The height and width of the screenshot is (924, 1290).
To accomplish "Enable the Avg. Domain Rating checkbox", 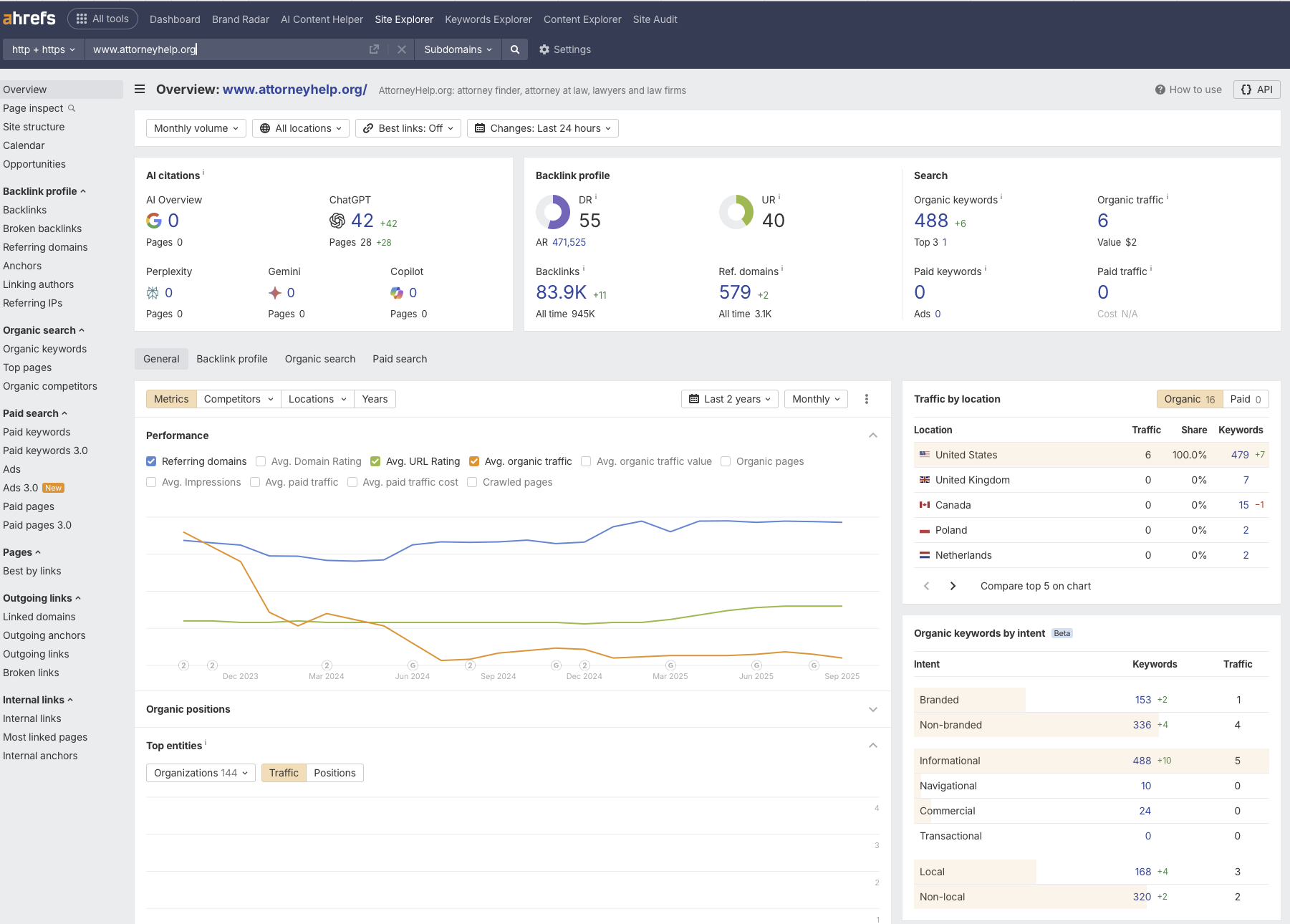I will click(260, 461).
